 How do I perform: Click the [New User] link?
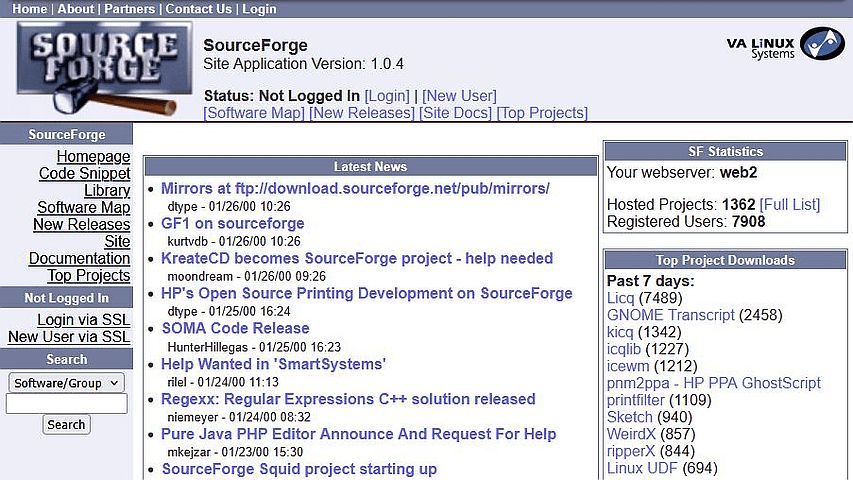(x=459, y=96)
